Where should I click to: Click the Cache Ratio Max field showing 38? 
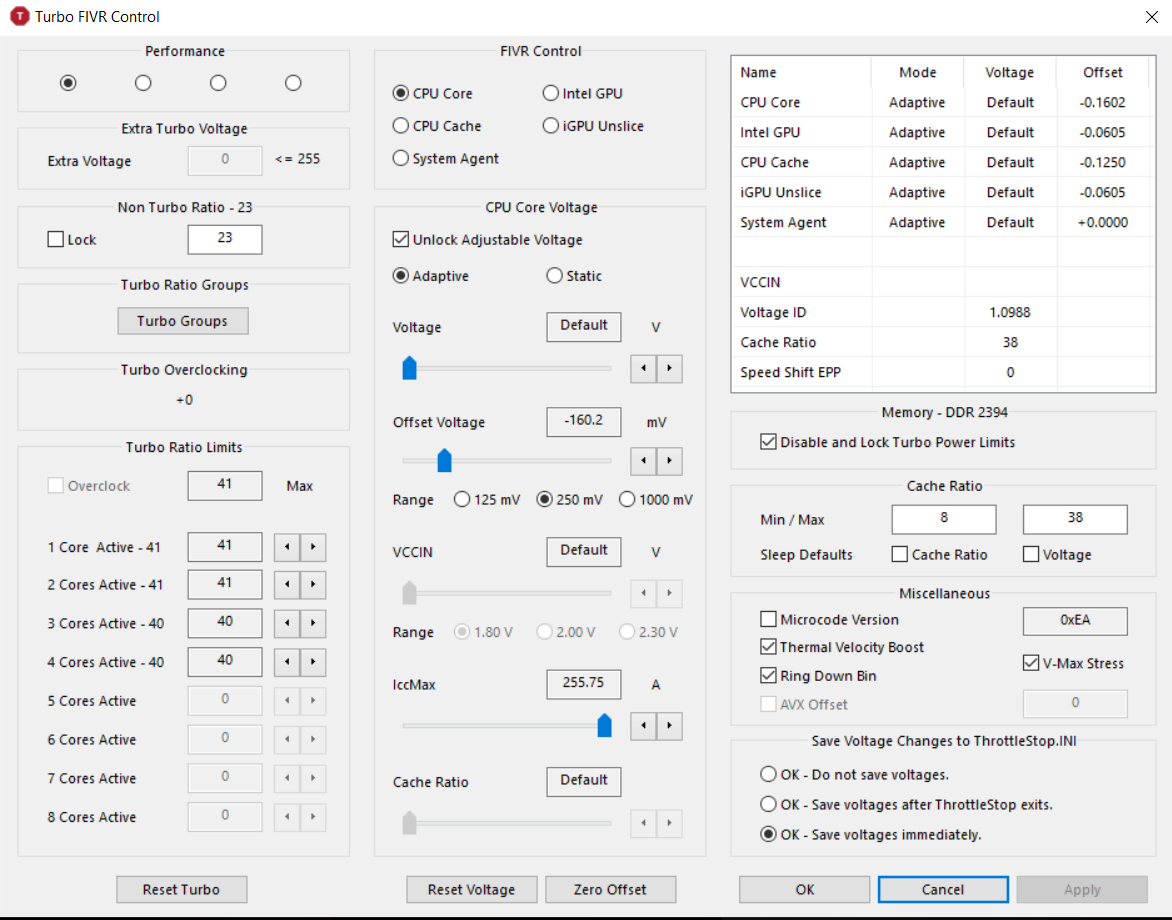pyautogui.click(x=1075, y=519)
